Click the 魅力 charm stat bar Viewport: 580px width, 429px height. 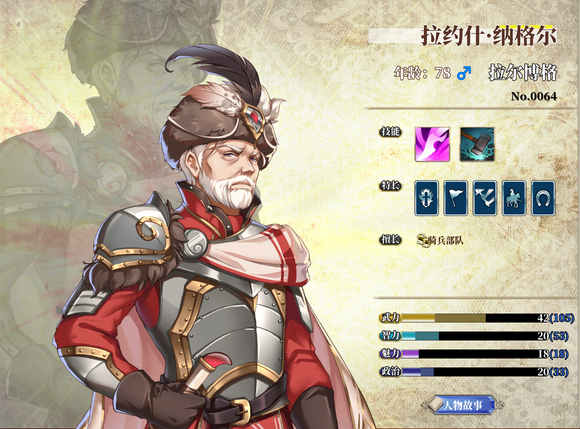pyautogui.click(x=474, y=354)
